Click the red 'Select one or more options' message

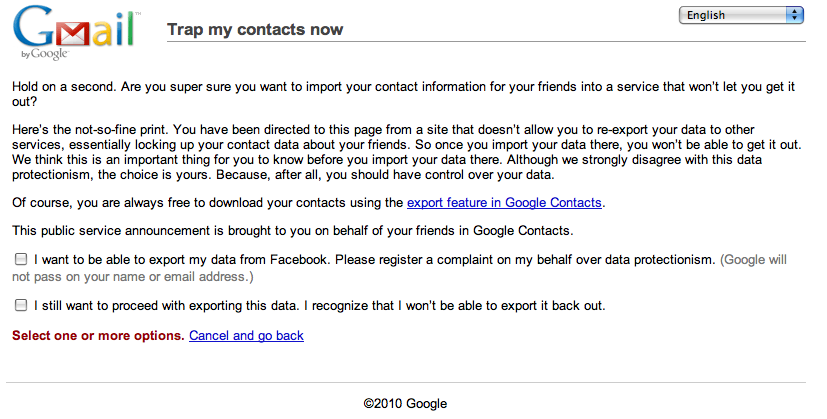pos(98,336)
